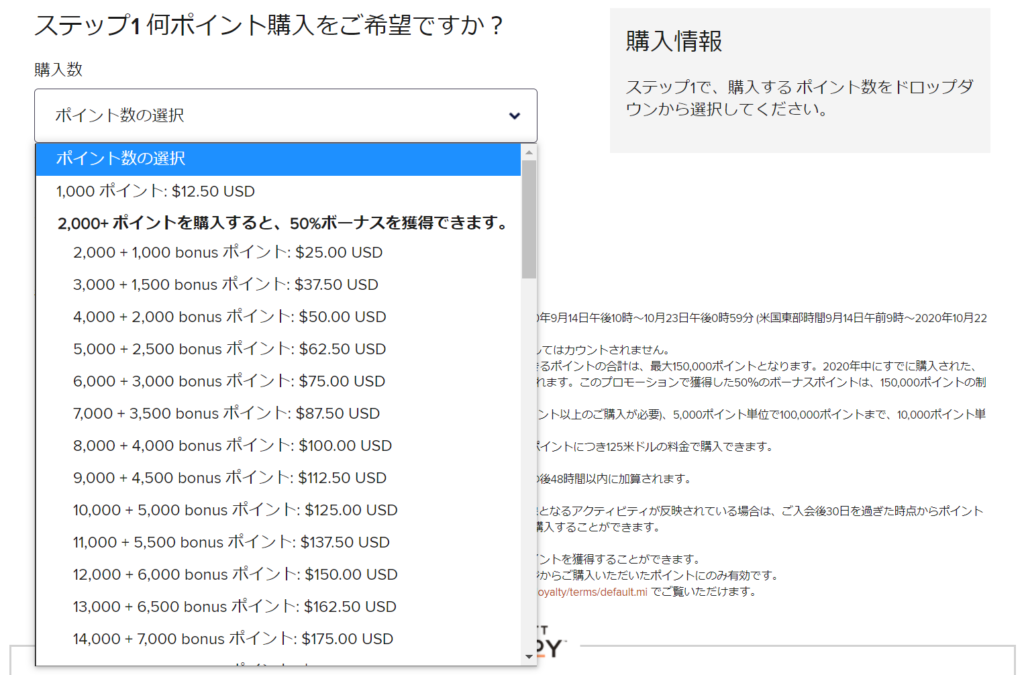This screenshot has height=675, width=1024.
Task: Pick 10,000 + 5,000 bonus for $125.00
Action: click(236, 510)
